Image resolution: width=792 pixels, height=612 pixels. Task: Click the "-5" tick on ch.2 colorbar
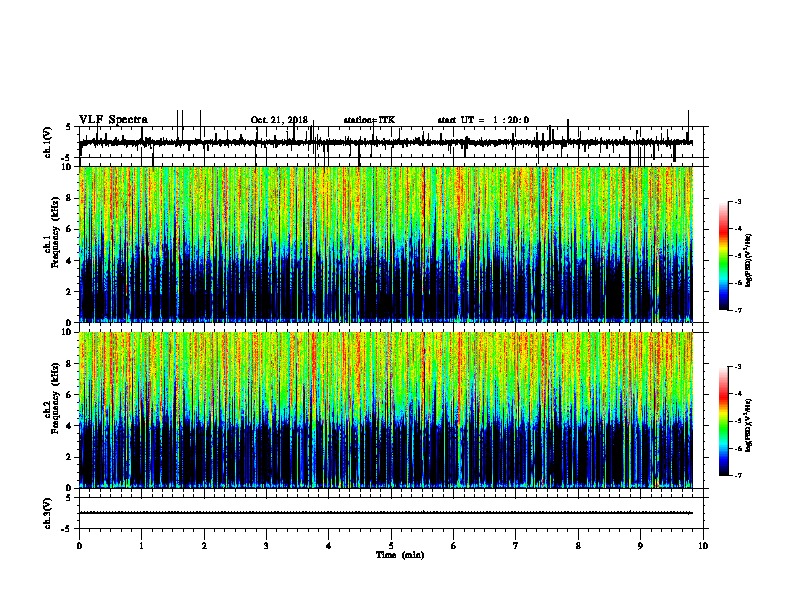coord(738,421)
